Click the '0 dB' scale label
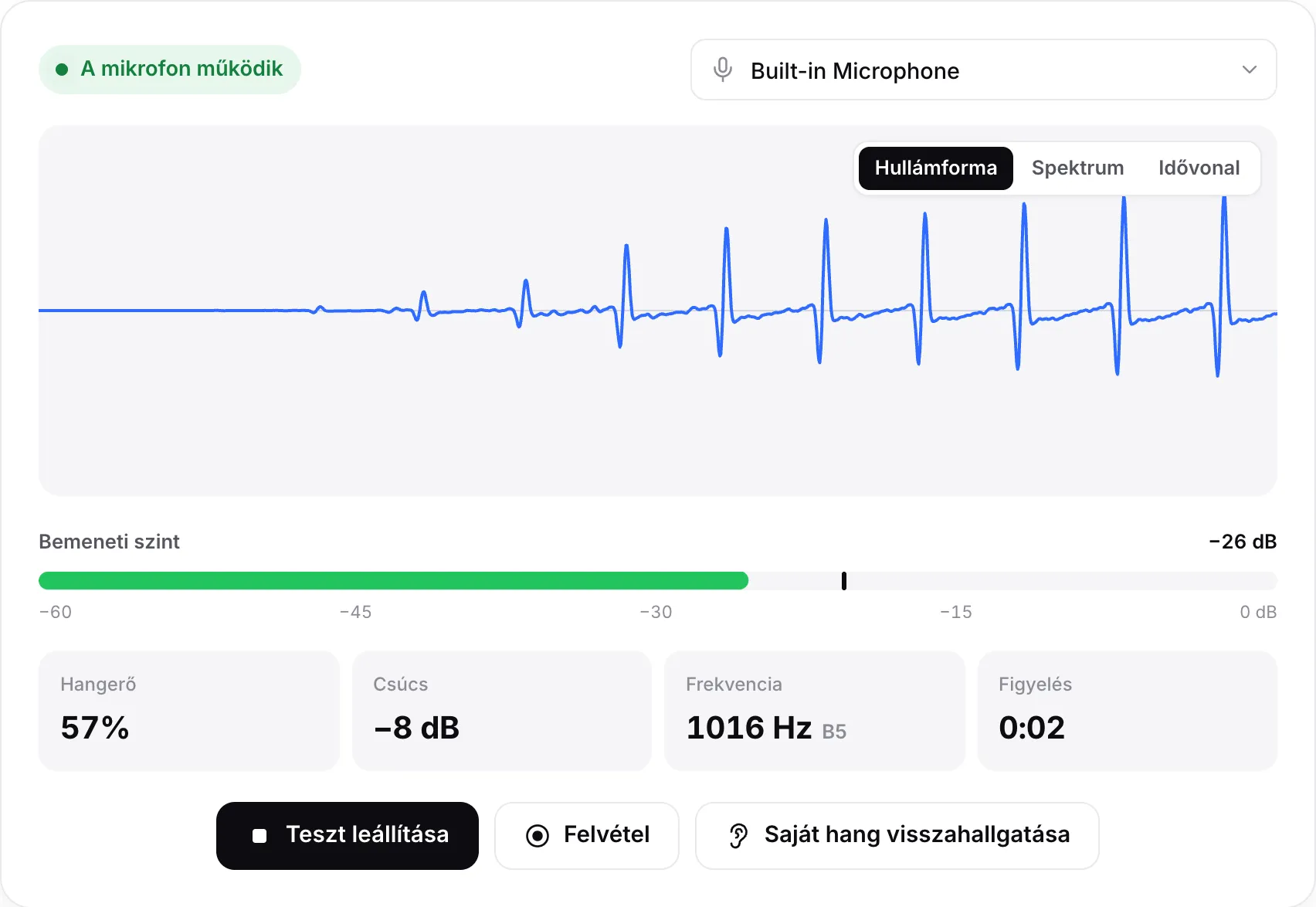Viewport: 1316px width, 907px height. click(x=1258, y=612)
